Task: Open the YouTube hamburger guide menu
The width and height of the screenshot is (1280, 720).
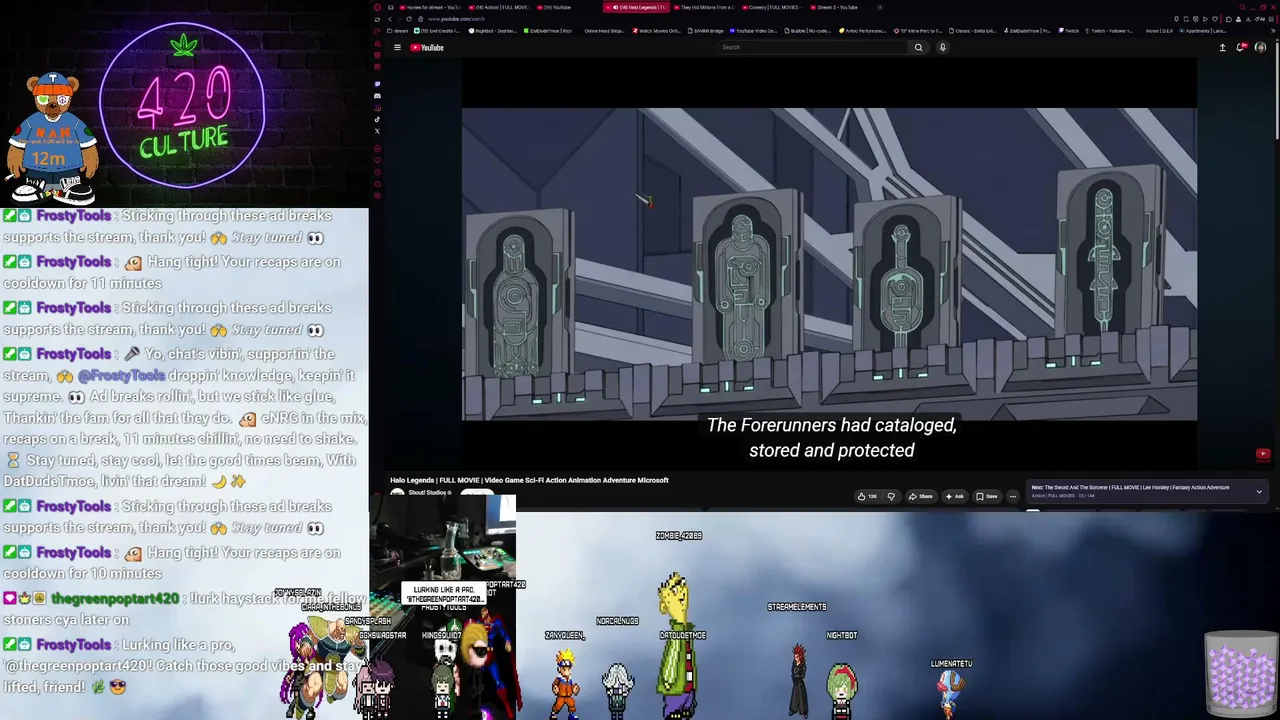Action: tap(397, 47)
